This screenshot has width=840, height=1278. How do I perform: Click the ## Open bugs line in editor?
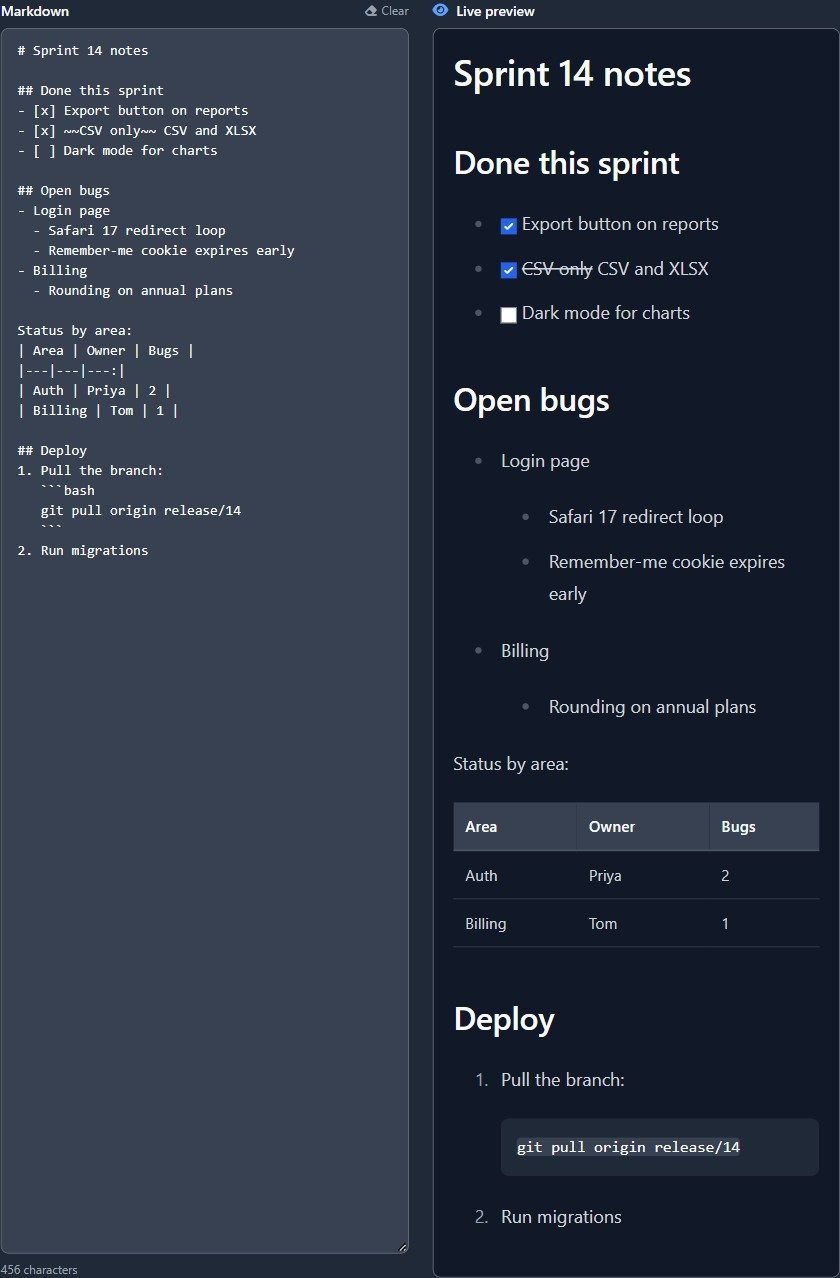64,190
